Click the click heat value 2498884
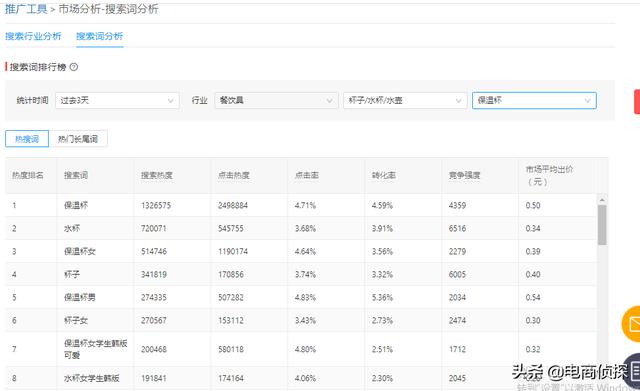Screen dimensions: 640x391 [x=233, y=205]
